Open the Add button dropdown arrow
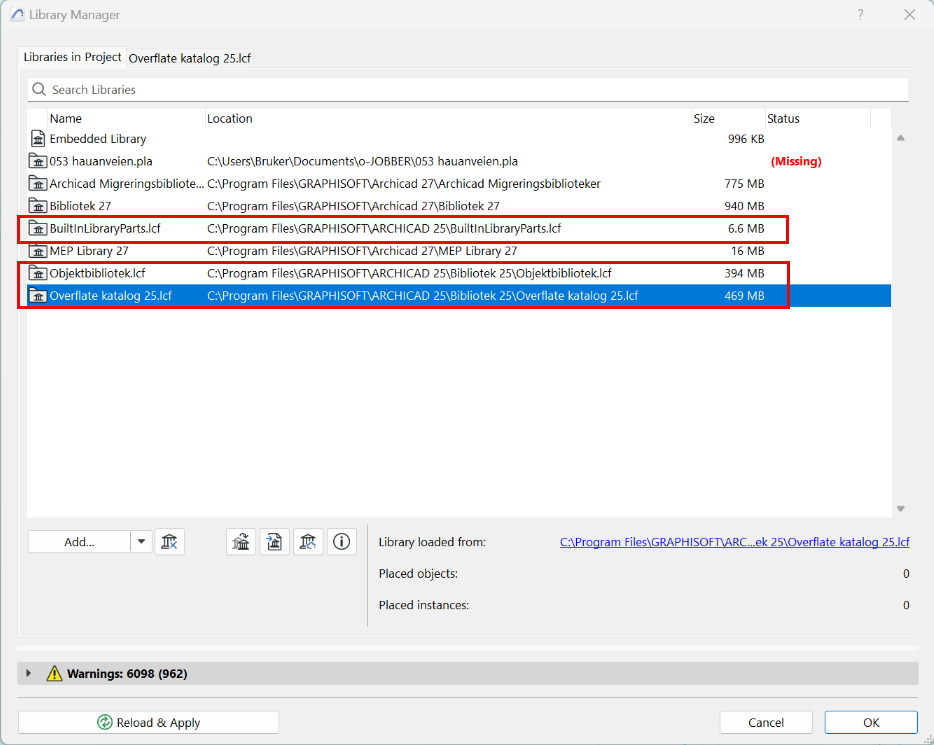 tap(141, 542)
